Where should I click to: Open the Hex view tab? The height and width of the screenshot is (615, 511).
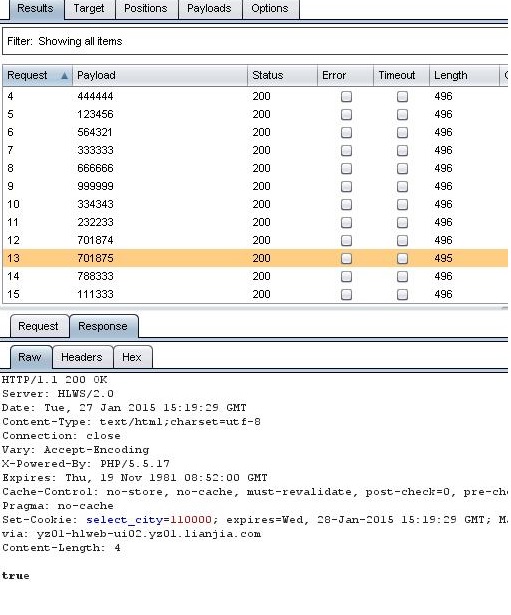click(x=132, y=357)
